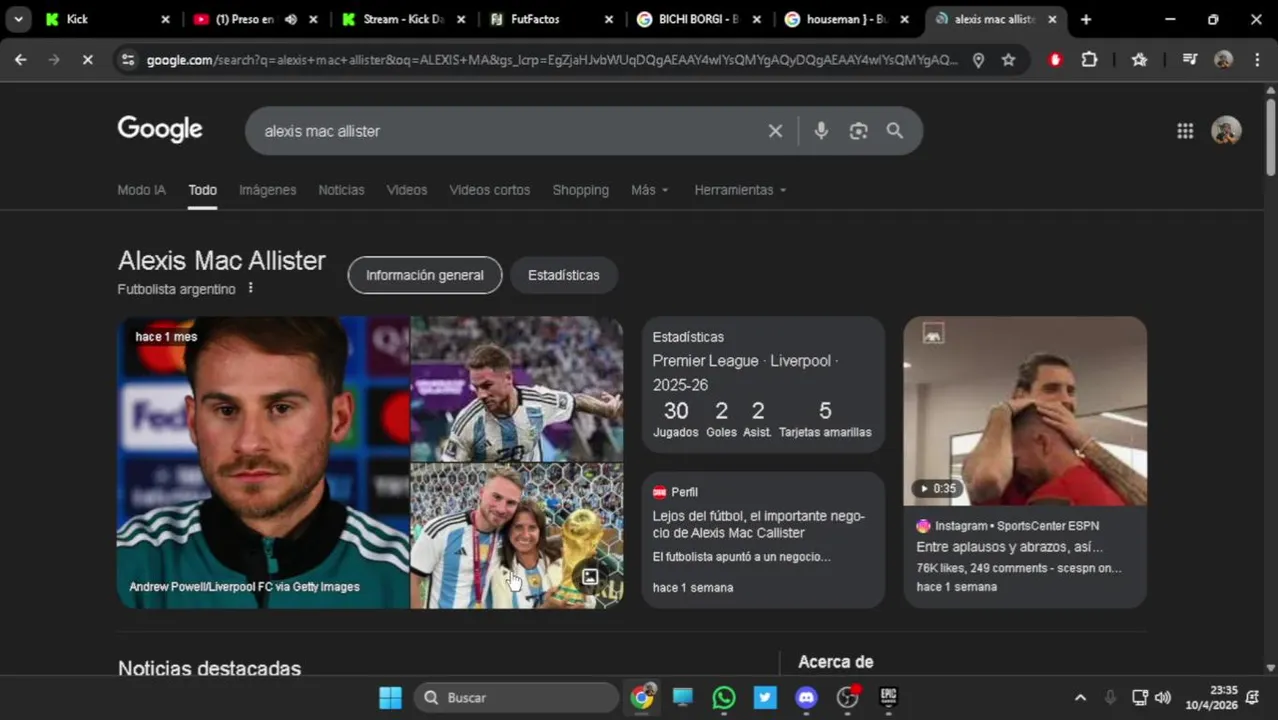Open image gallery icon on trophy photo
The width and height of the screenshot is (1278, 720).
pyautogui.click(x=590, y=576)
